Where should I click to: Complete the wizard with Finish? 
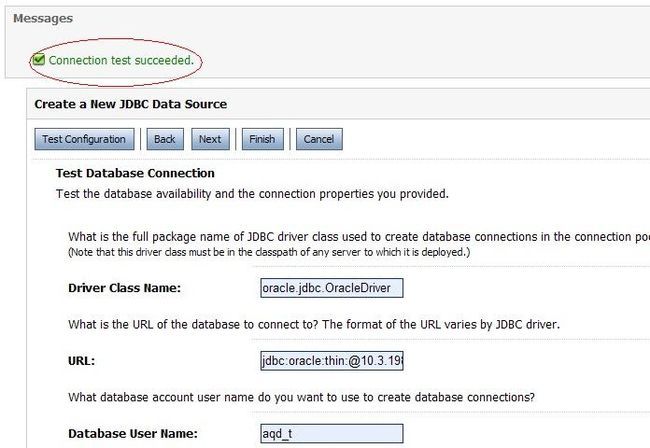262,139
